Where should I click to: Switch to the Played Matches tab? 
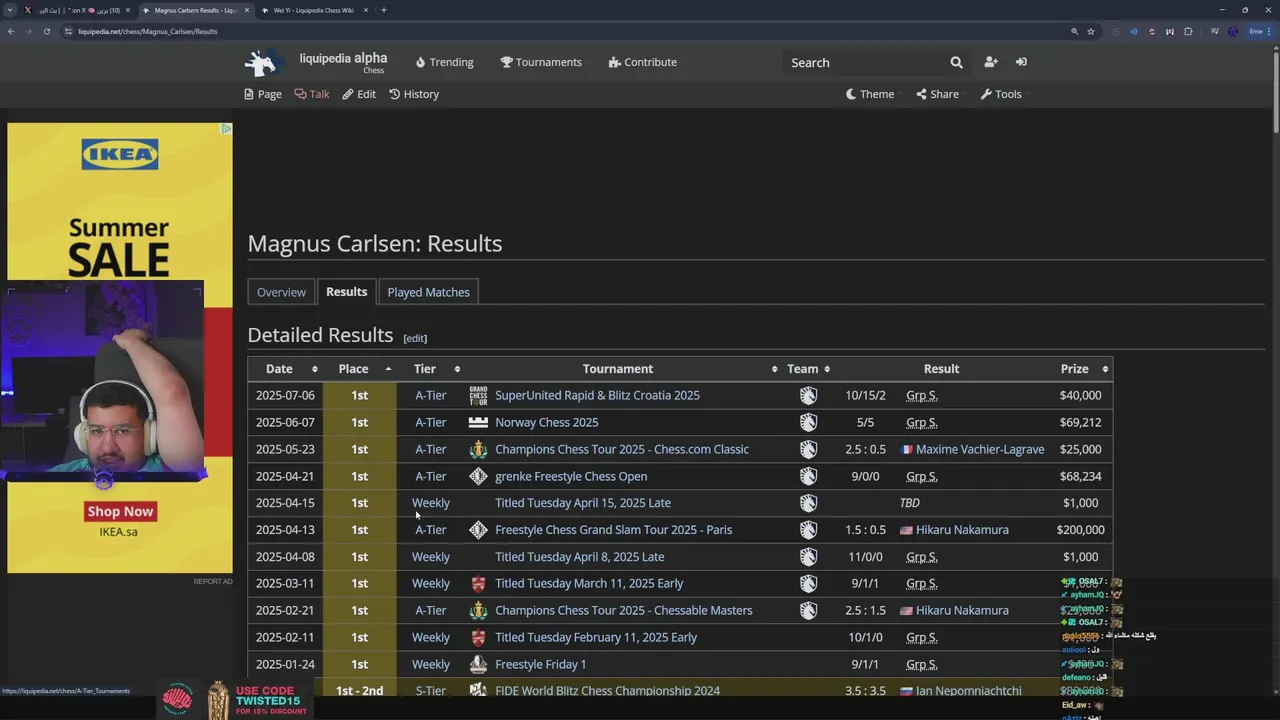[x=428, y=292]
